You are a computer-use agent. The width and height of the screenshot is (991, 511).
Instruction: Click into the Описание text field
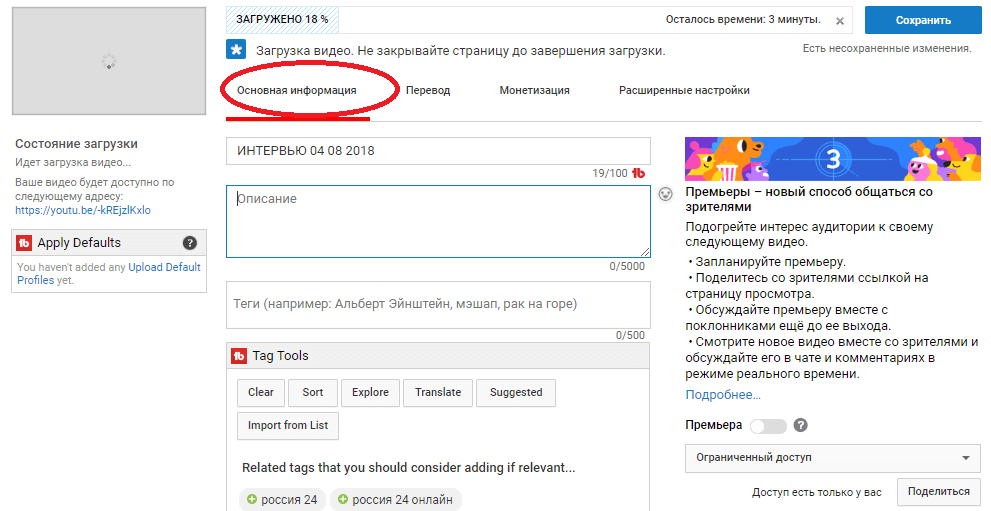coord(438,221)
